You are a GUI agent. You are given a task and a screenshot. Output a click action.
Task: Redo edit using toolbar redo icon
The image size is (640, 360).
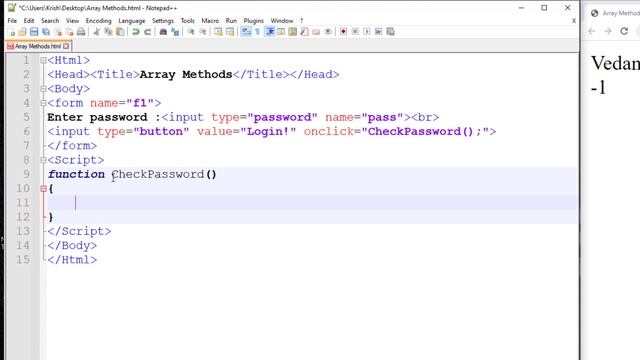147,32
